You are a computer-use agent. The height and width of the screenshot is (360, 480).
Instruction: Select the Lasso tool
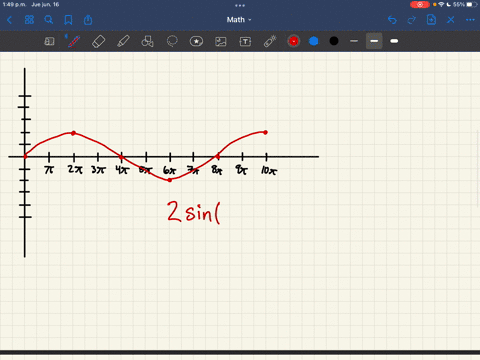172,41
